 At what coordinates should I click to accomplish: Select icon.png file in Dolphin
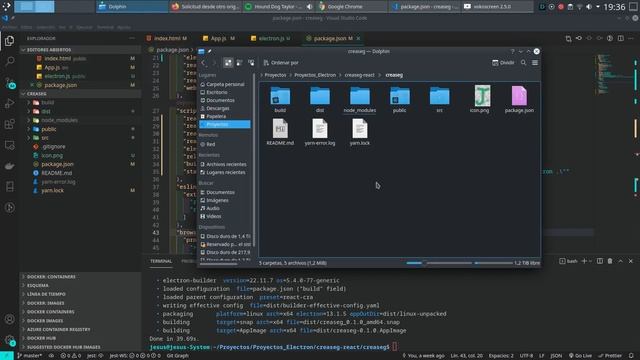(479, 99)
